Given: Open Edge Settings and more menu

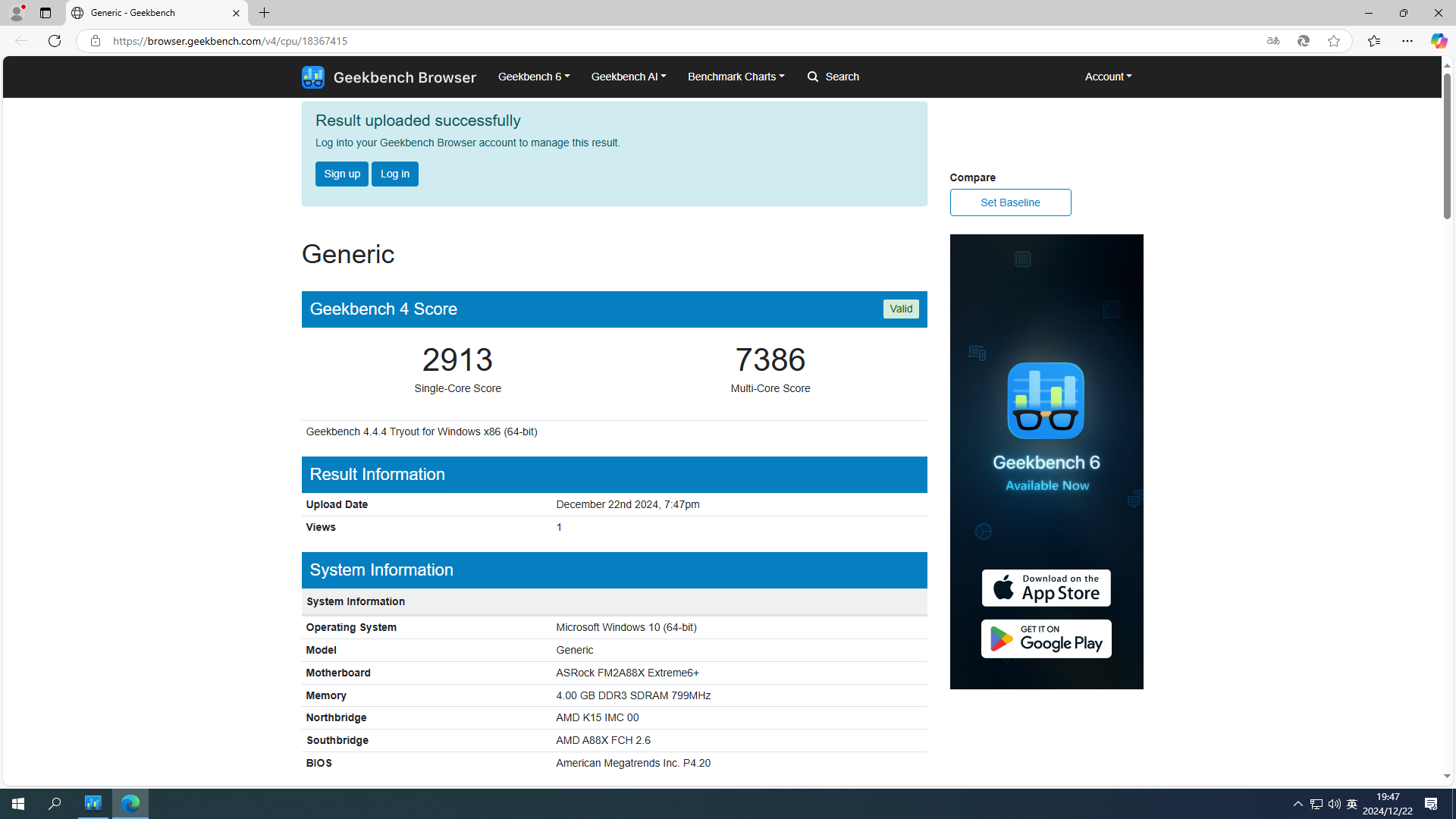Looking at the screenshot, I should coord(1407,41).
